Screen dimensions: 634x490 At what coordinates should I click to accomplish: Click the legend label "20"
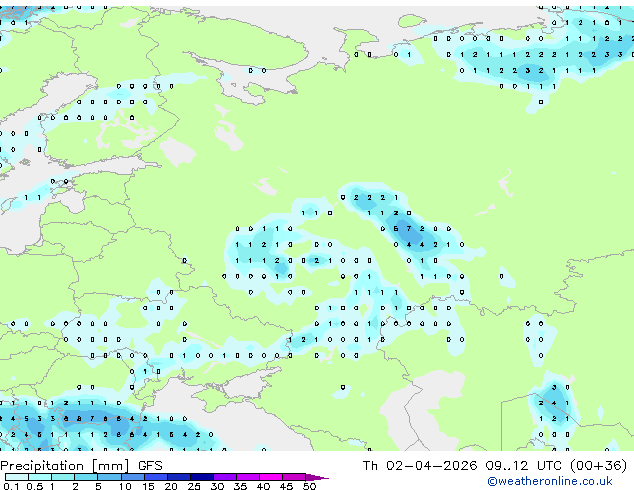coord(171,486)
